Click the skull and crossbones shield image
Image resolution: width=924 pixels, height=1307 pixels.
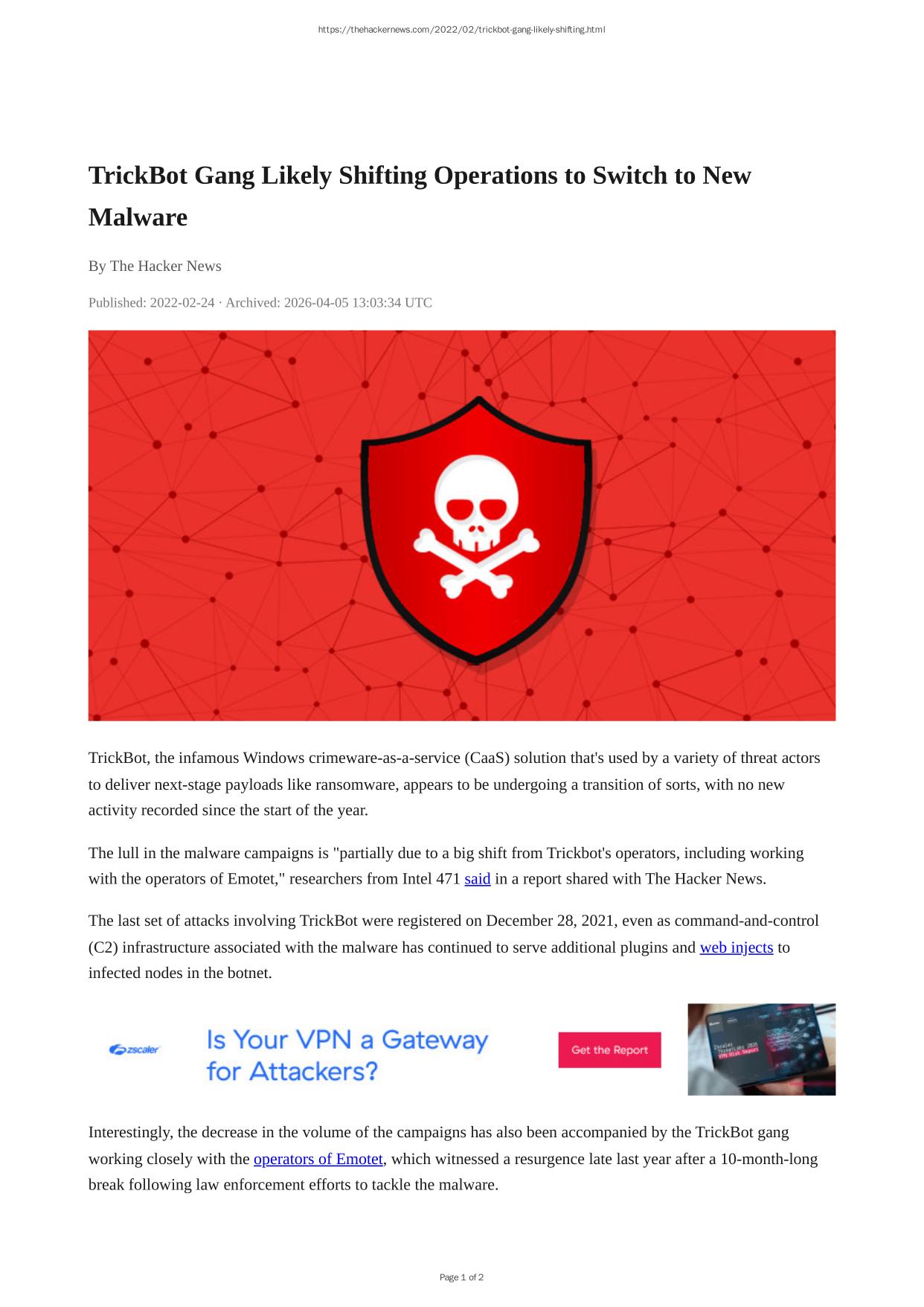pyautogui.click(x=477, y=530)
